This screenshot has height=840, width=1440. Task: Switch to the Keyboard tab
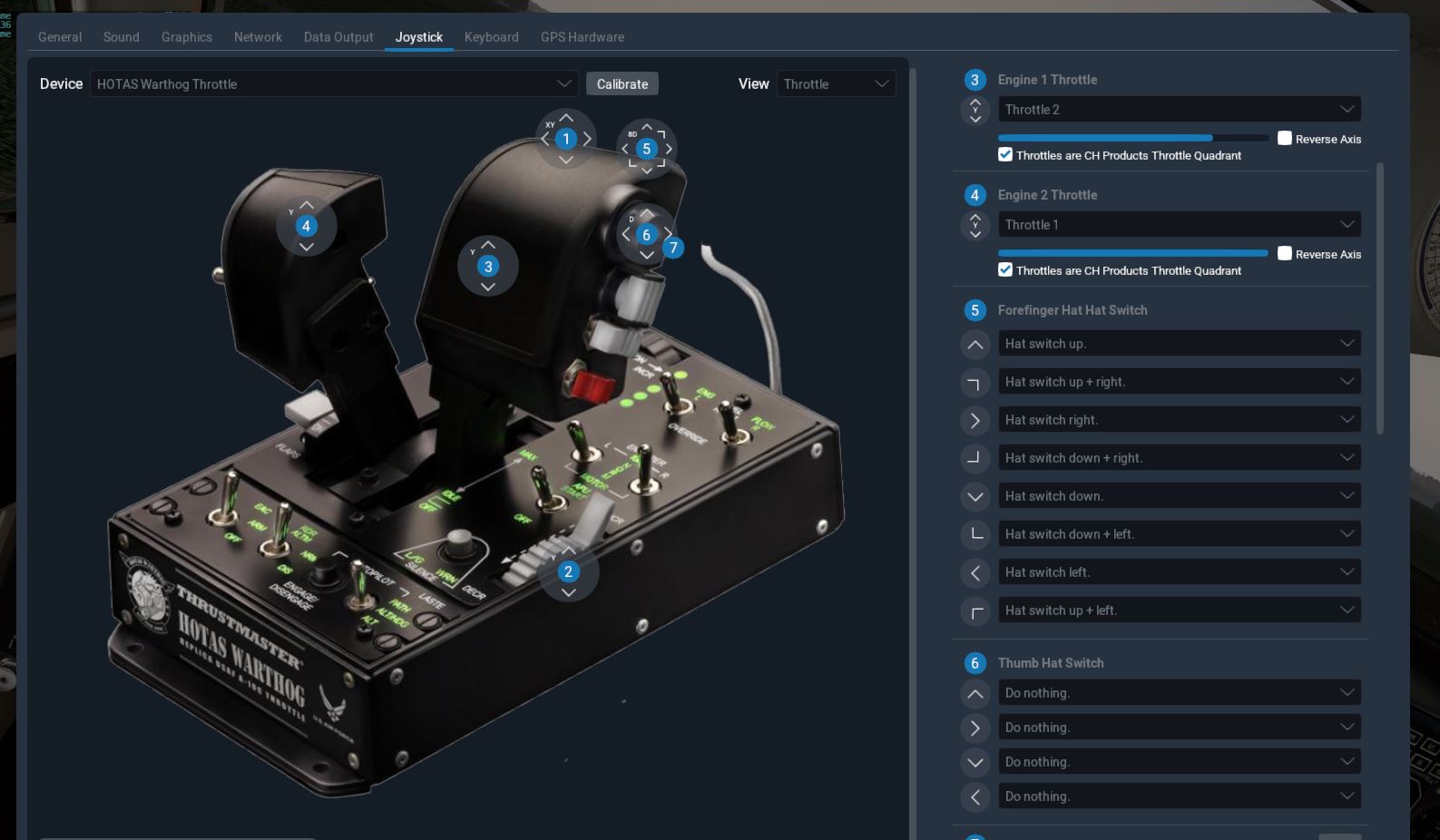pyautogui.click(x=492, y=37)
